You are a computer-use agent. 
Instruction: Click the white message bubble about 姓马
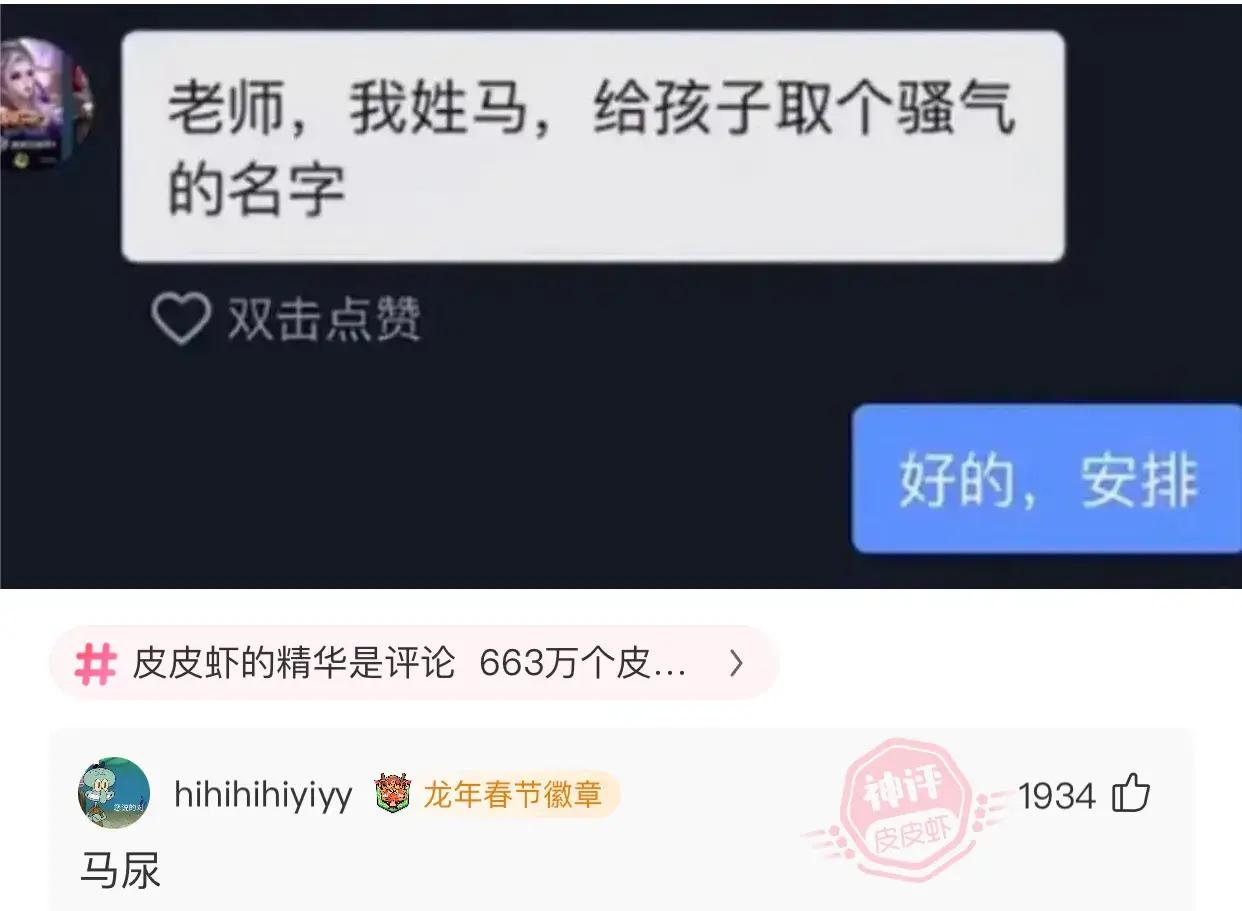(x=593, y=146)
